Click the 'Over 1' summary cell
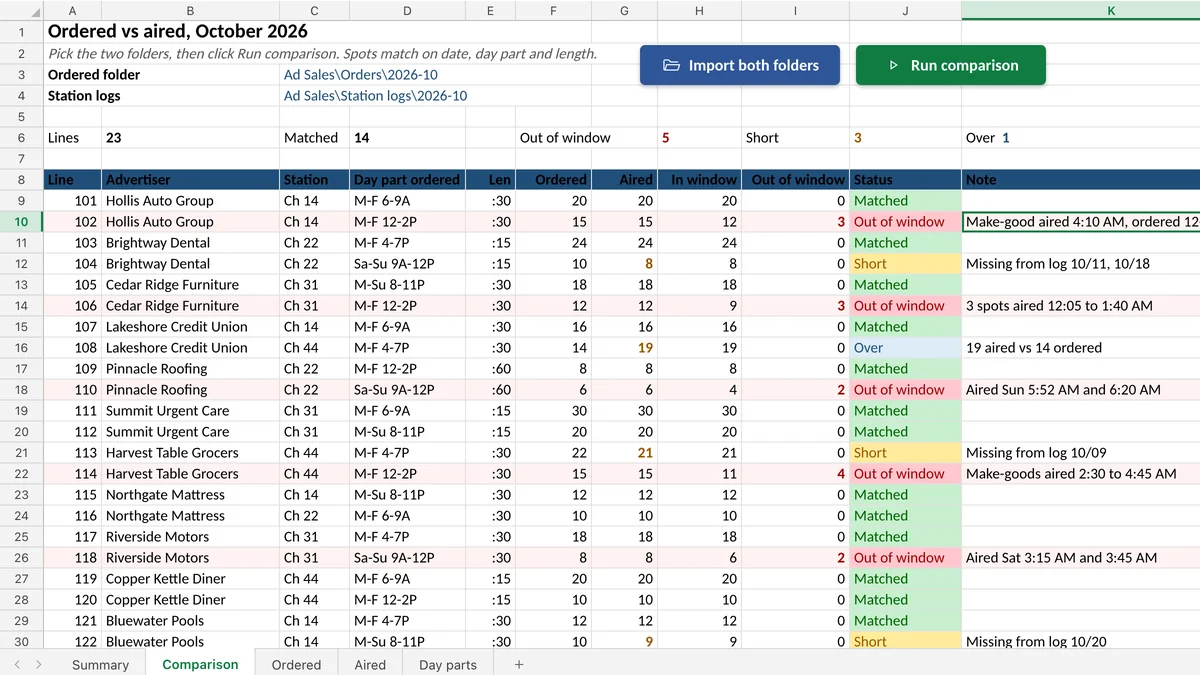Image resolution: width=1200 pixels, height=675 pixels. [x=988, y=138]
